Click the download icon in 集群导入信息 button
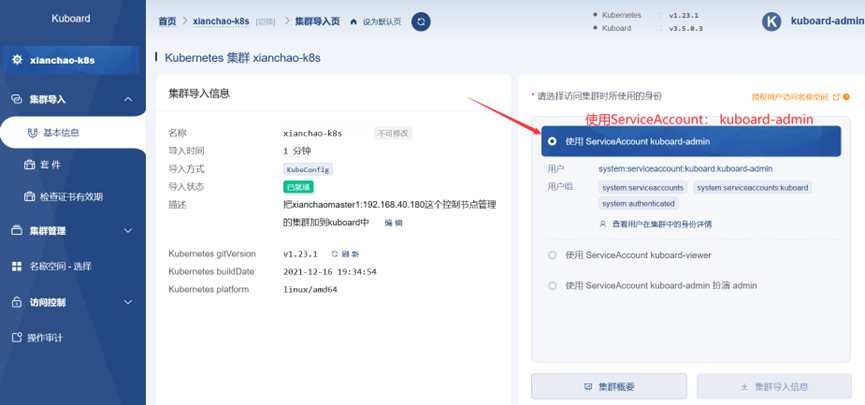Viewport: 865px width, 405px height. click(744, 387)
